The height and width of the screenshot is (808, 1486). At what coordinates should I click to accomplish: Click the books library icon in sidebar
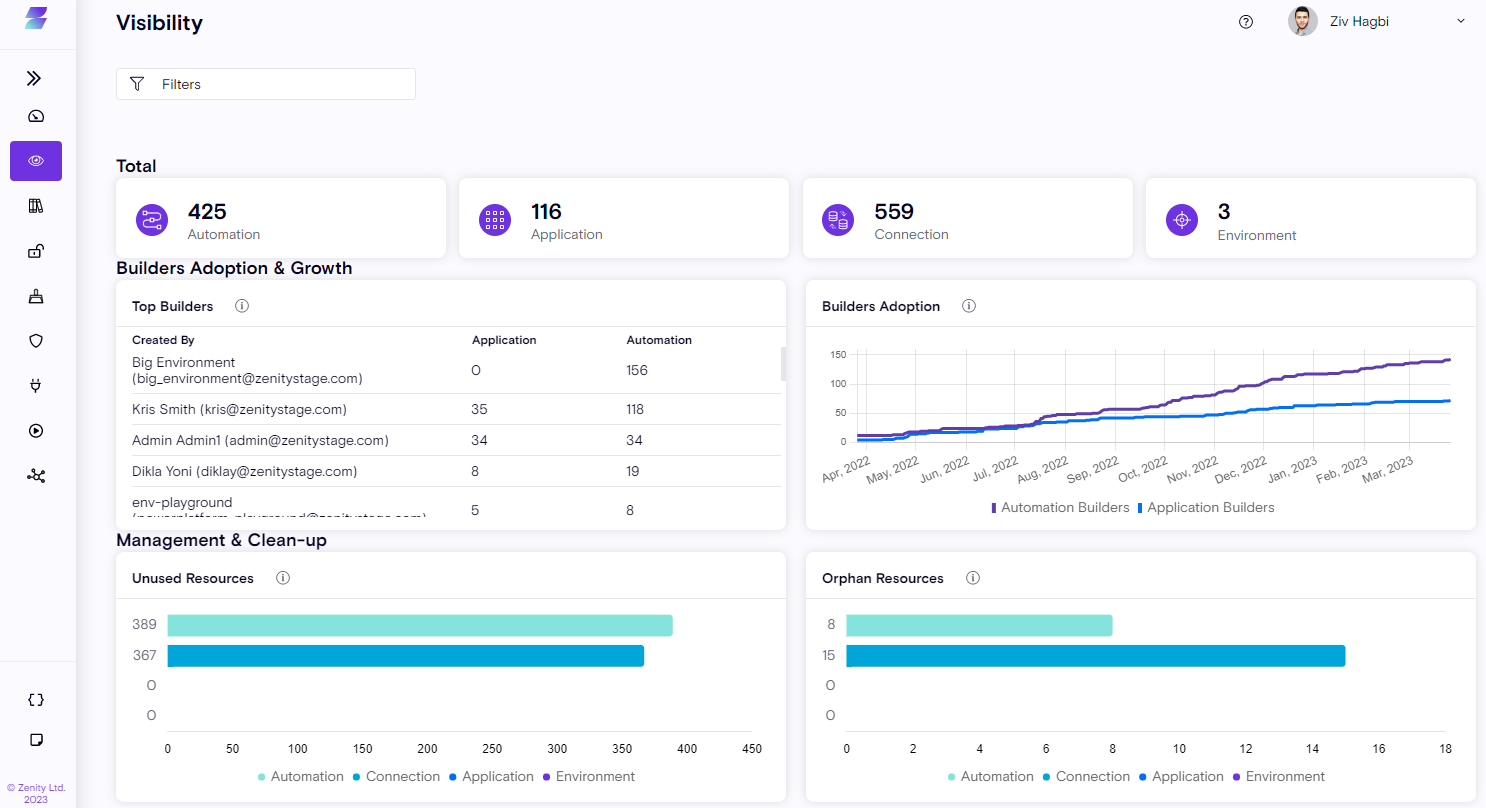pyautogui.click(x=36, y=206)
